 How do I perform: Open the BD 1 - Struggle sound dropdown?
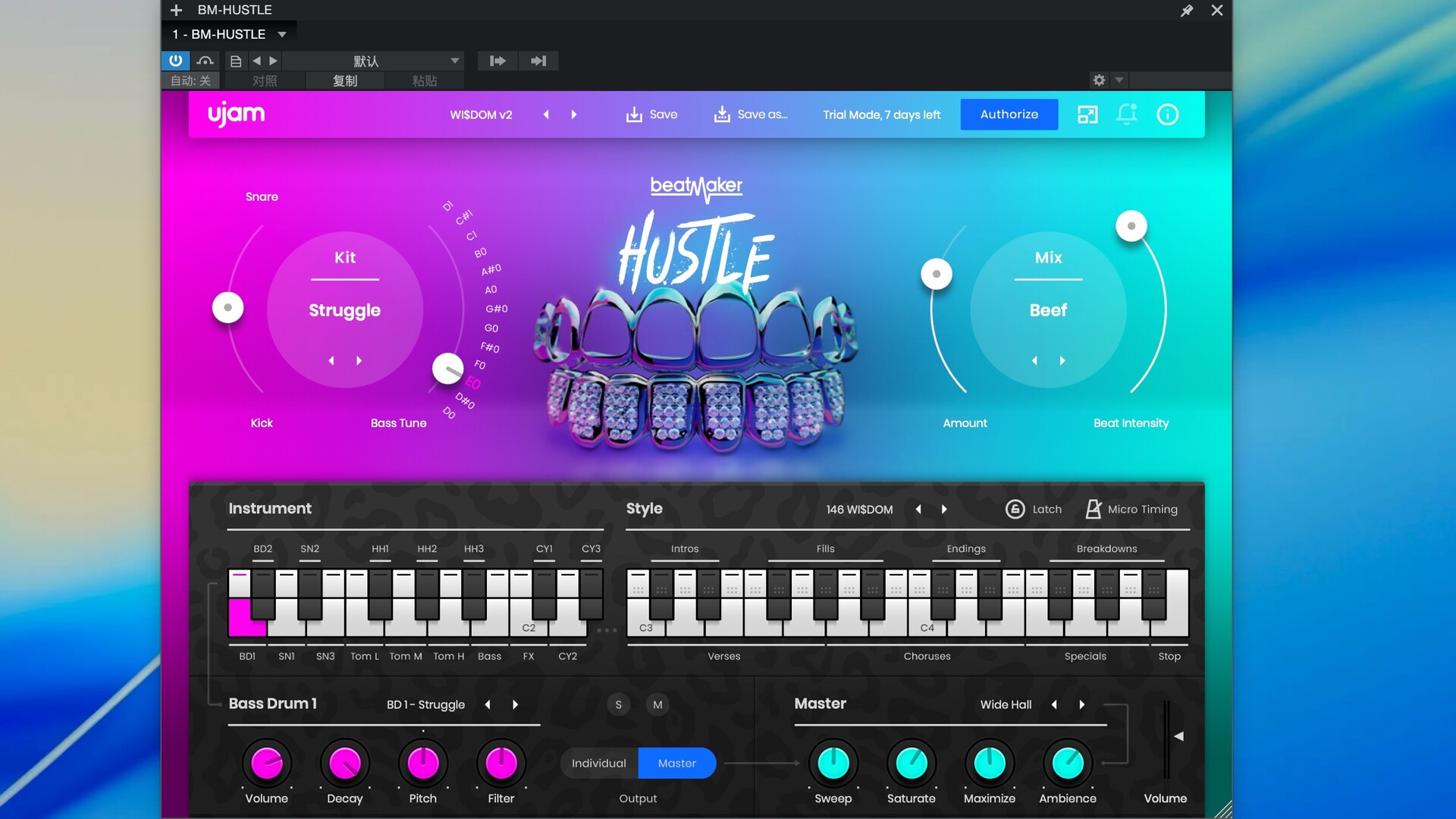425,704
